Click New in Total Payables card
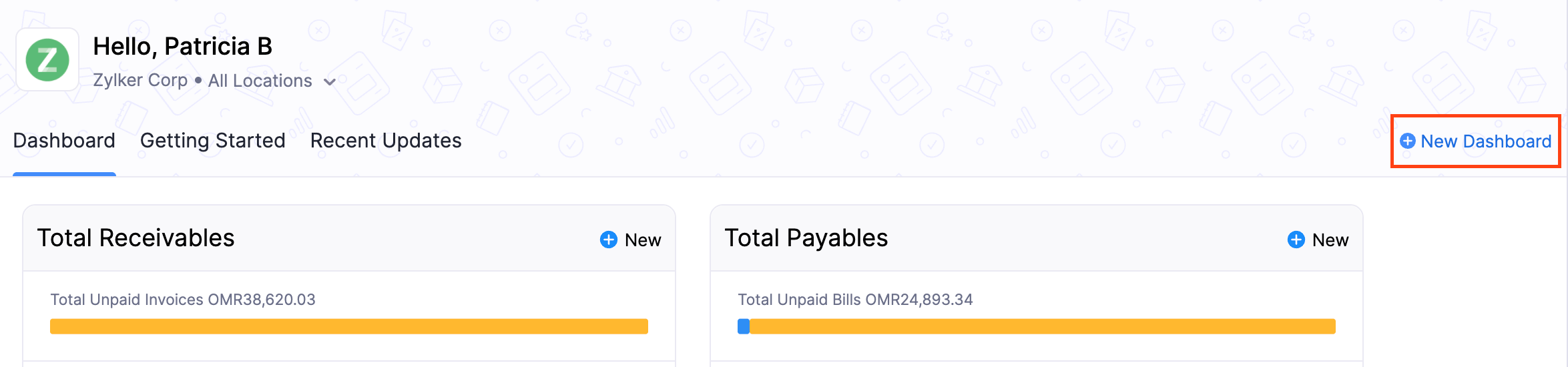 tap(1330, 240)
